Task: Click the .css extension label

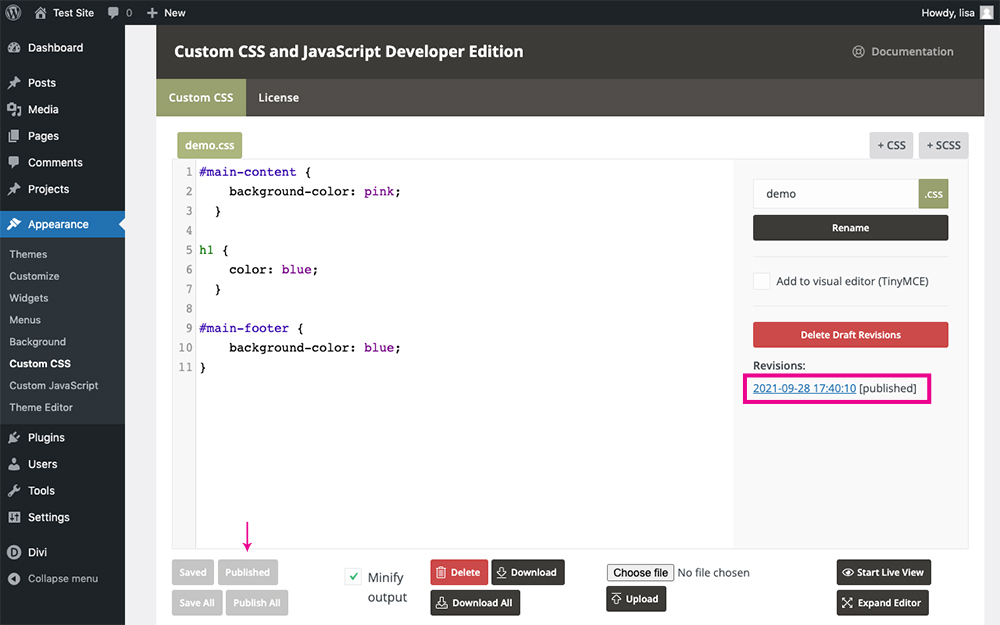Action: click(x=934, y=194)
